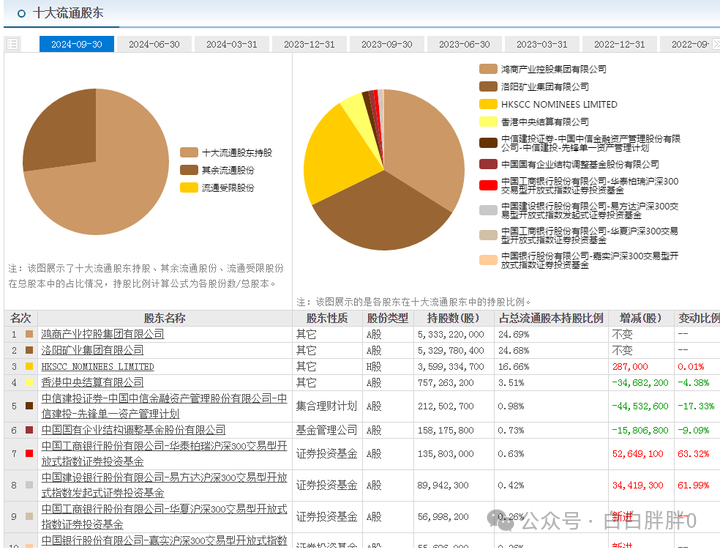Open the 2023-03-31 tab

[x=542, y=44]
